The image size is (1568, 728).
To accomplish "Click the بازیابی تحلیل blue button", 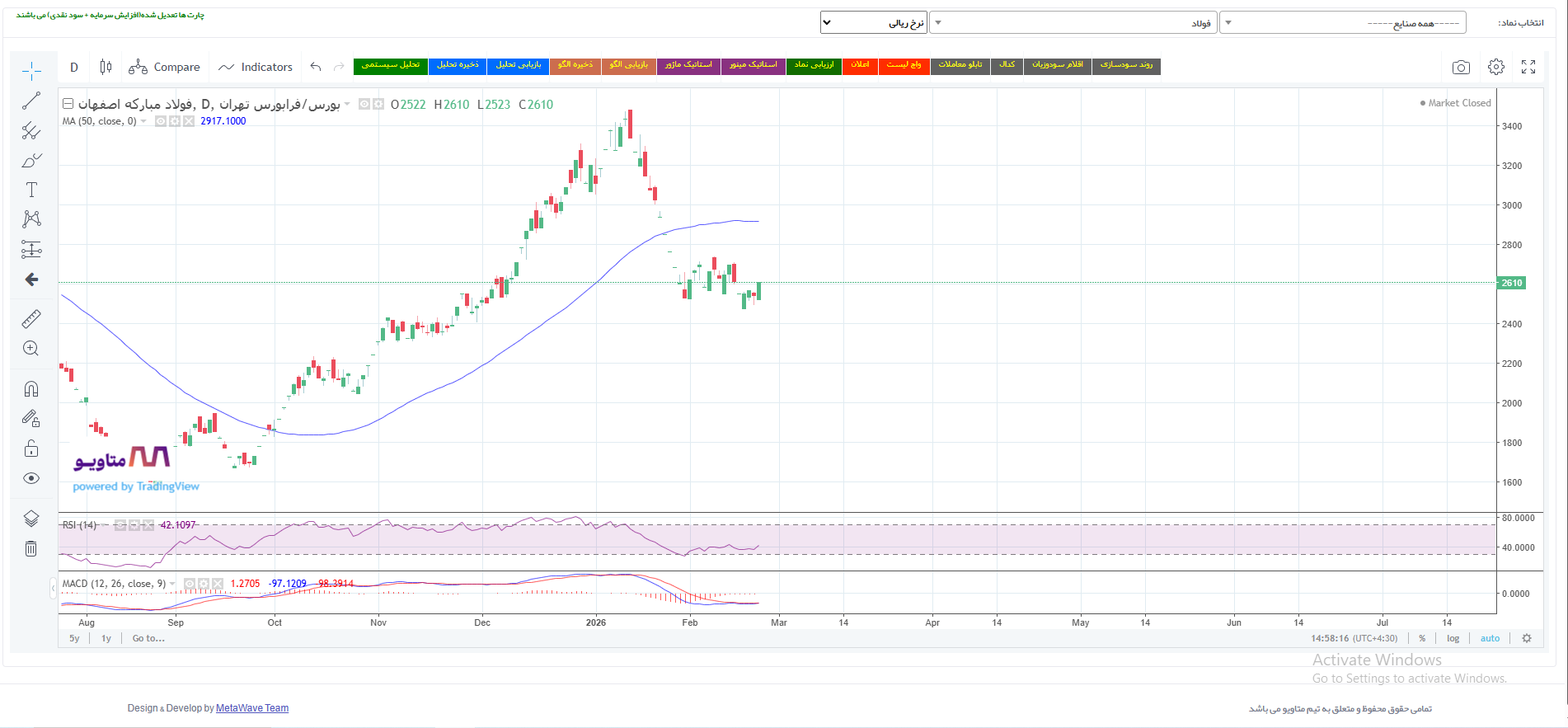I will (519, 66).
